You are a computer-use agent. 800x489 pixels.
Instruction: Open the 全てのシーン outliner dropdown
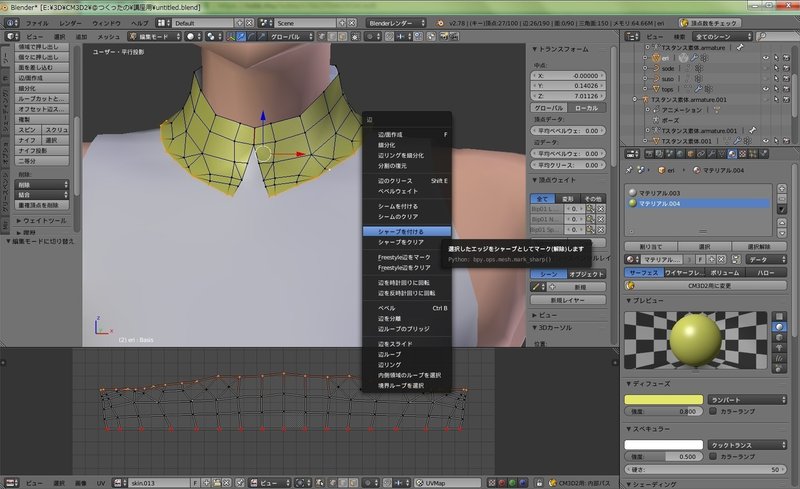coord(722,37)
